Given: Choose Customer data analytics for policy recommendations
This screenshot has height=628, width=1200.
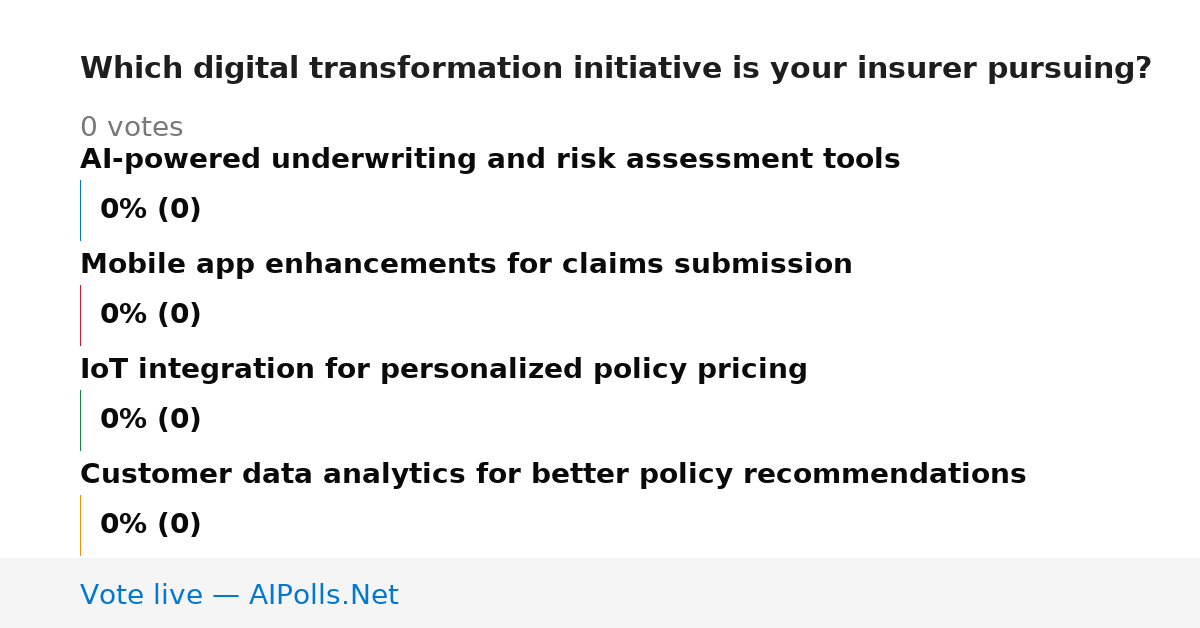Looking at the screenshot, I should click(553, 475).
